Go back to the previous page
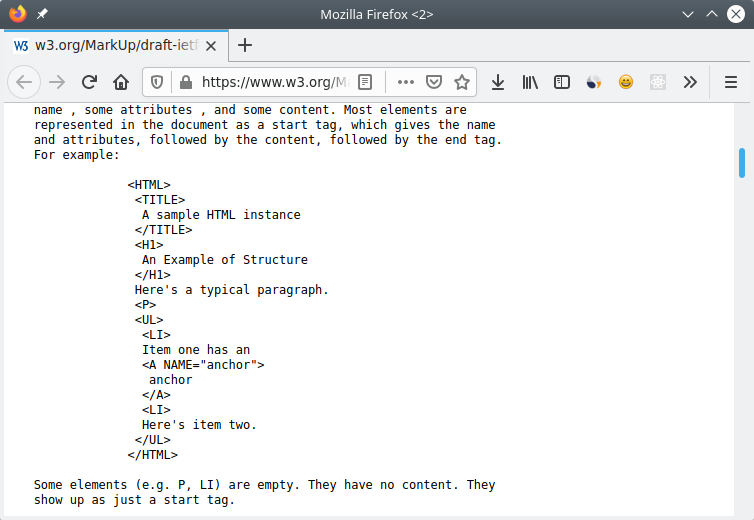Image resolution: width=754 pixels, height=520 pixels. [x=24, y=82]
